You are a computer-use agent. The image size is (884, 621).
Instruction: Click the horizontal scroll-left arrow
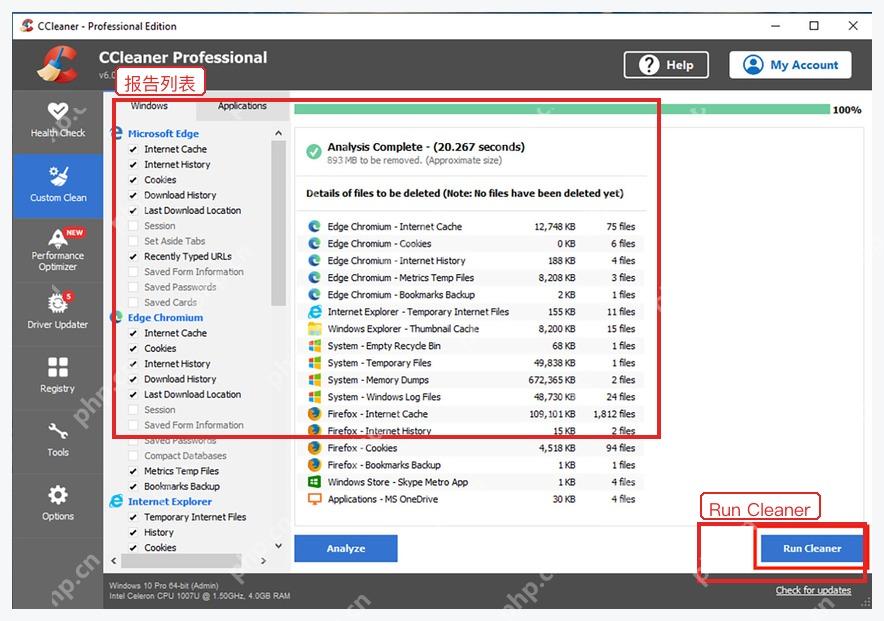coord(114,561)
